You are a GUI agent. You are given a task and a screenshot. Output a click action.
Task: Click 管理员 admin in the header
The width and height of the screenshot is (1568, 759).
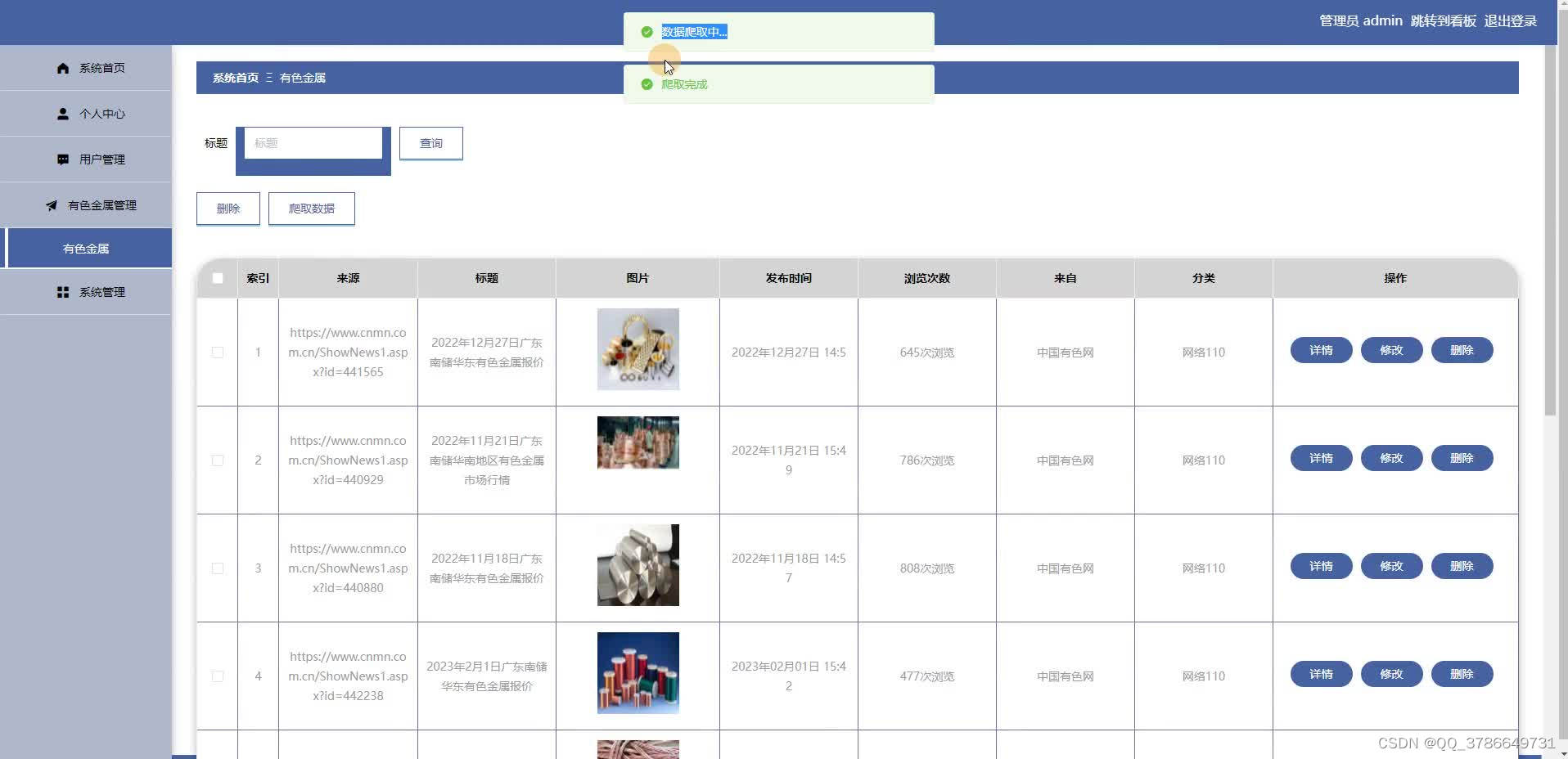point(1360,21)
